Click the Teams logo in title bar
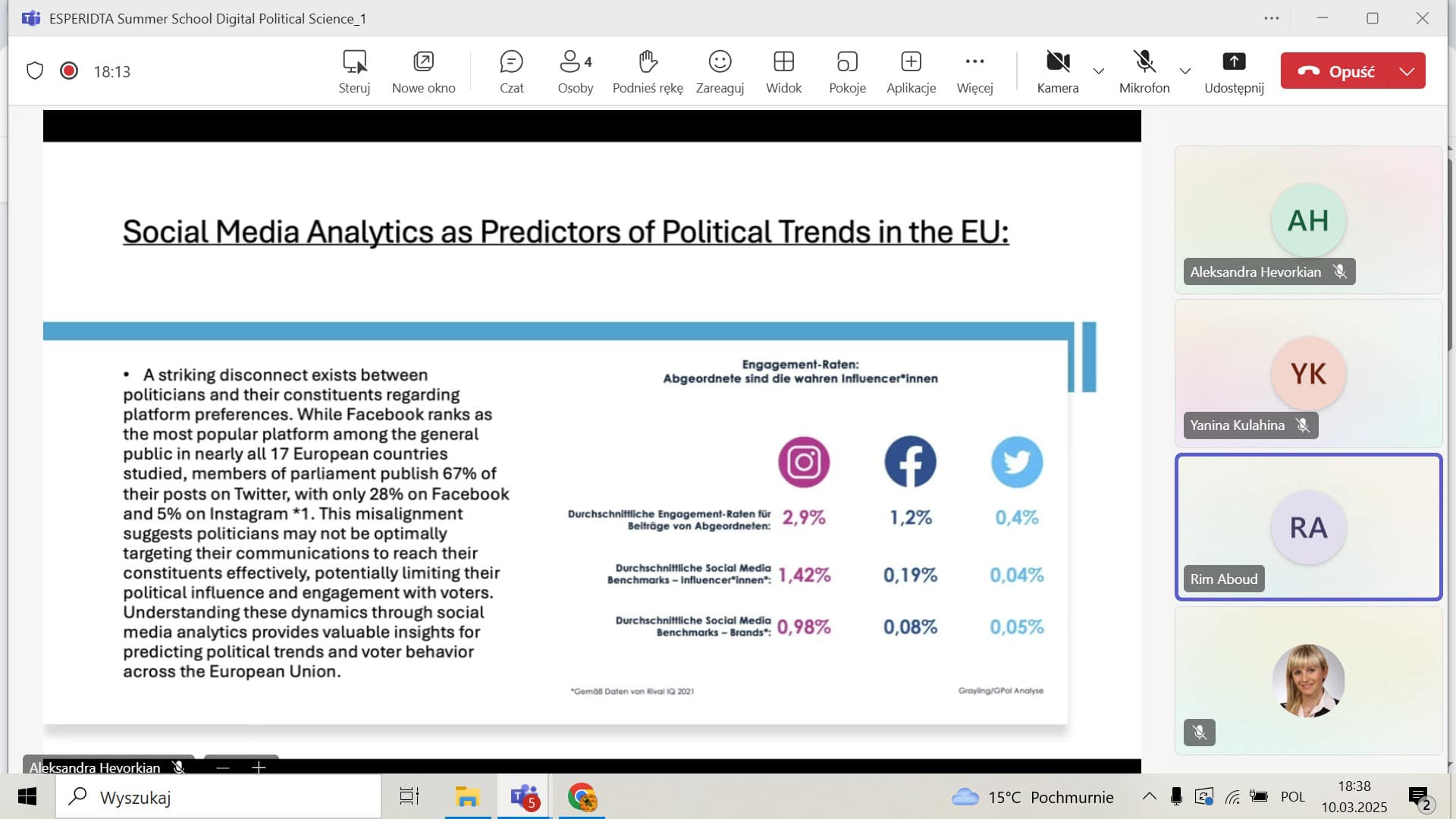1456x819 pixels. click(x=31, y=18)
